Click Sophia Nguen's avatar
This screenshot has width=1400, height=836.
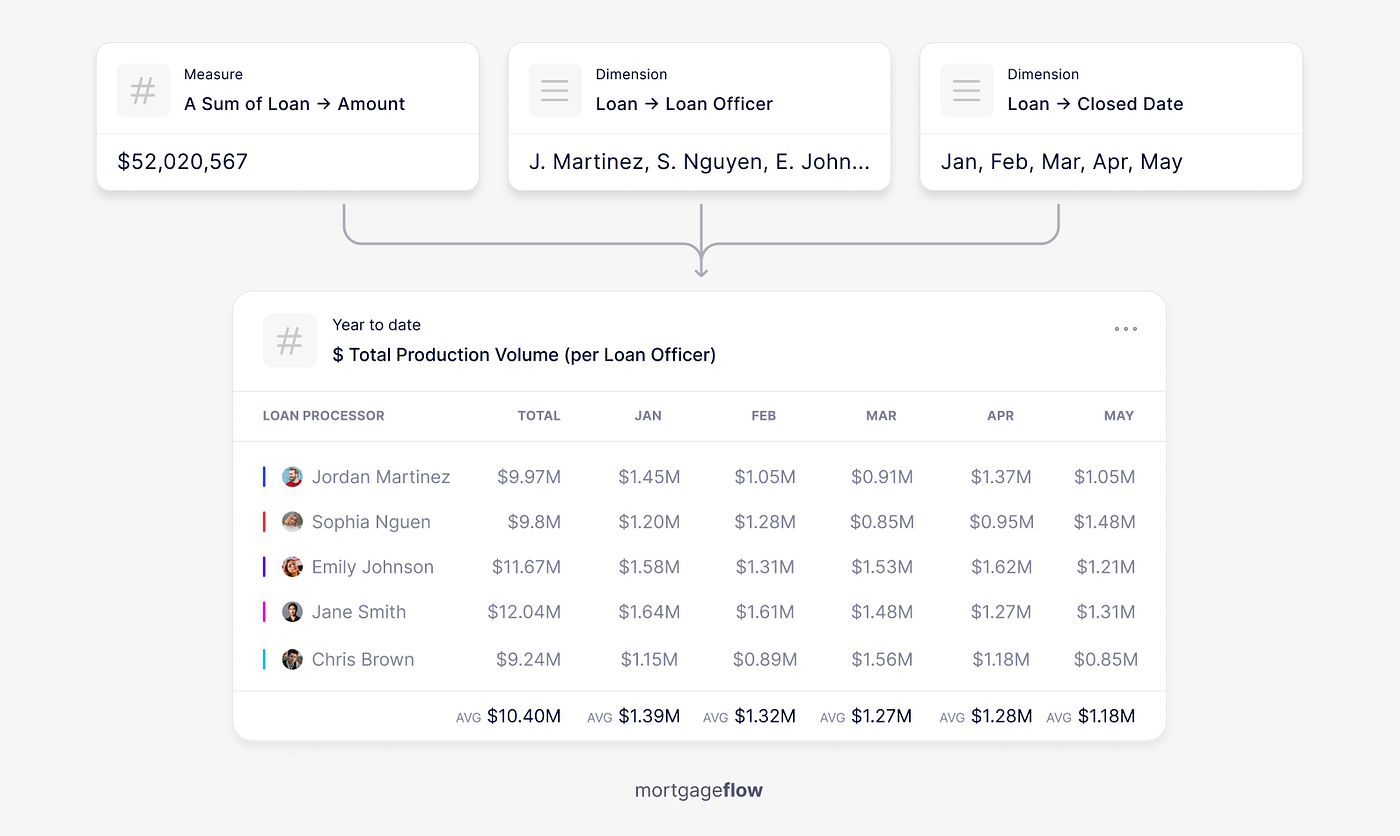click(x=292, y=522)
